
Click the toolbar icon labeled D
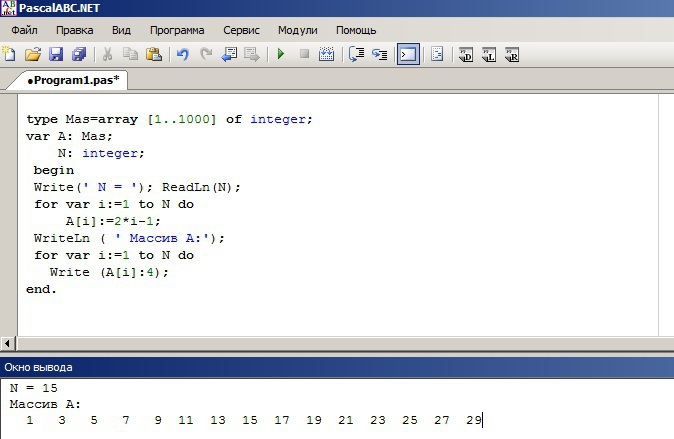(x=466, y=54)
